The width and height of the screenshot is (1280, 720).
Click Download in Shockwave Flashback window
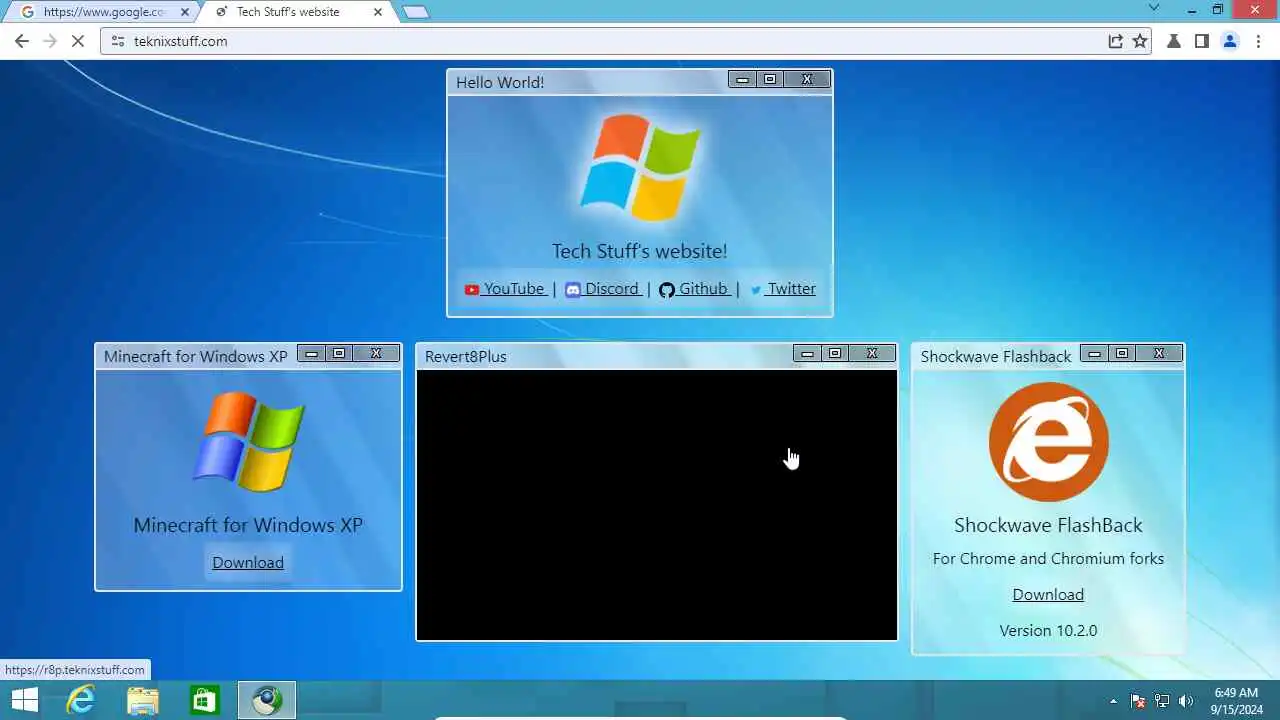pyautogui.click(x=1048, y=595)
